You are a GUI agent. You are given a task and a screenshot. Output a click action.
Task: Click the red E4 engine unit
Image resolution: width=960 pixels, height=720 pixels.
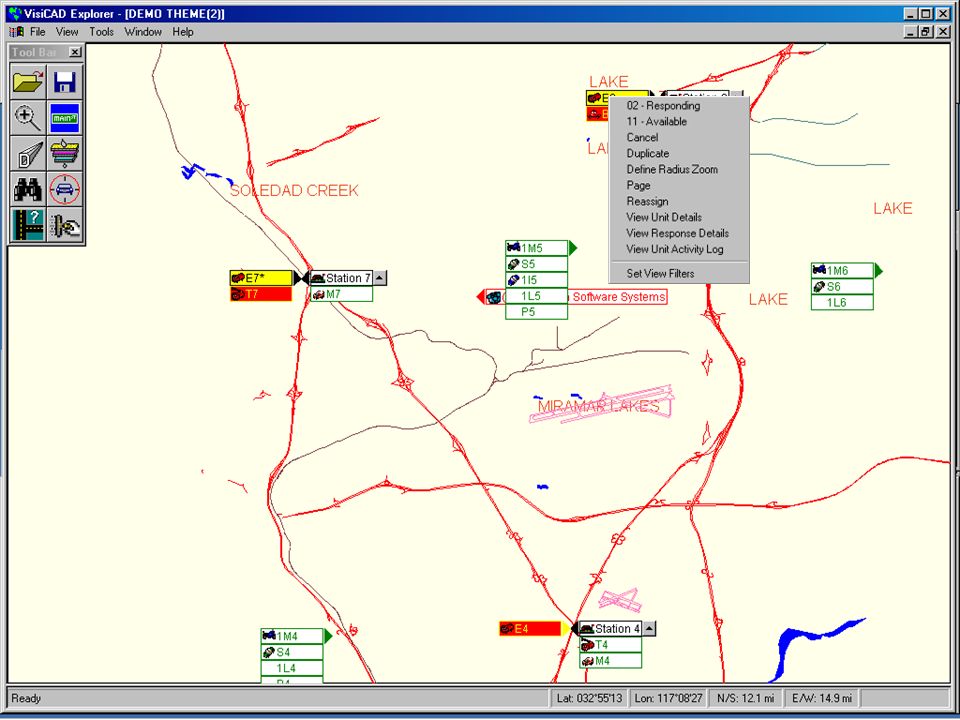coord(530,629)
